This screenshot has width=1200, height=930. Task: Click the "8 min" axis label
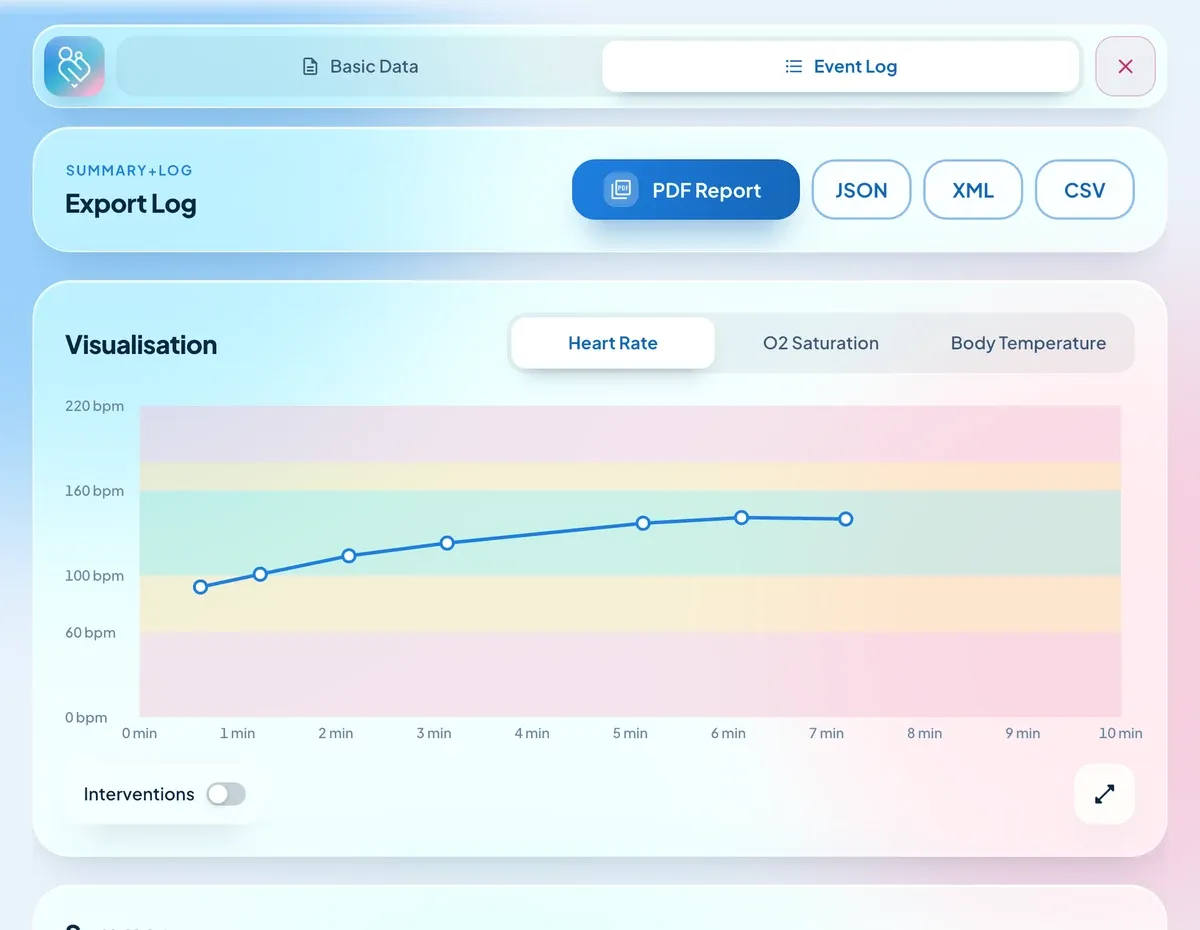925,733
